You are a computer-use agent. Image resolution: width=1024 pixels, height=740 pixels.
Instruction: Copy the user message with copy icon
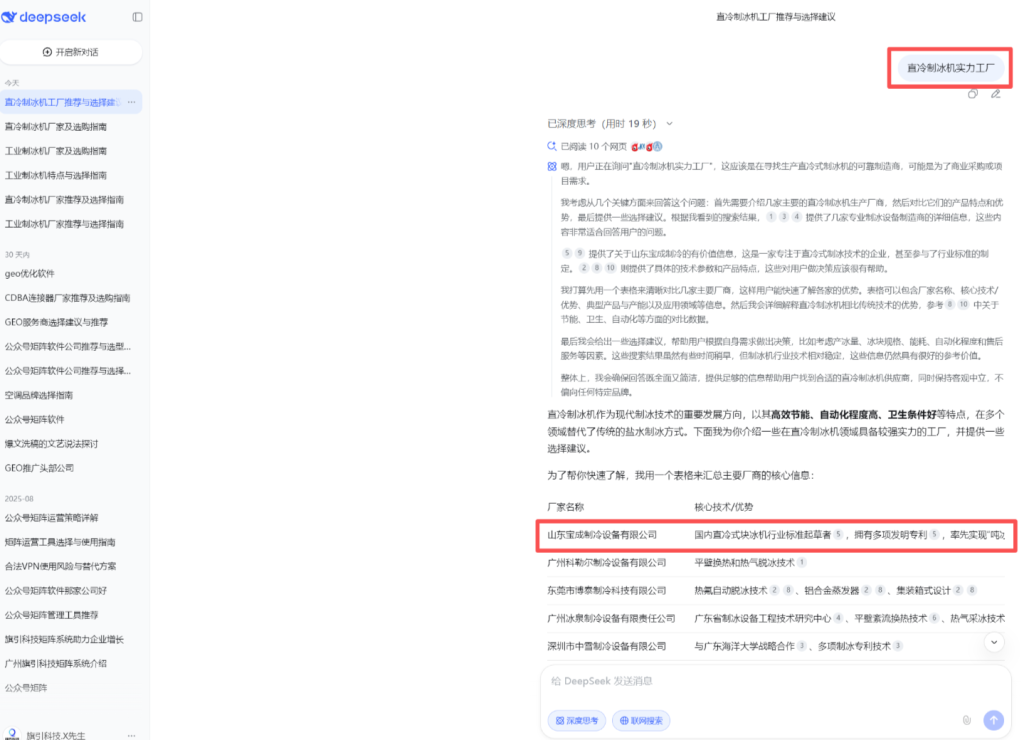973,94
